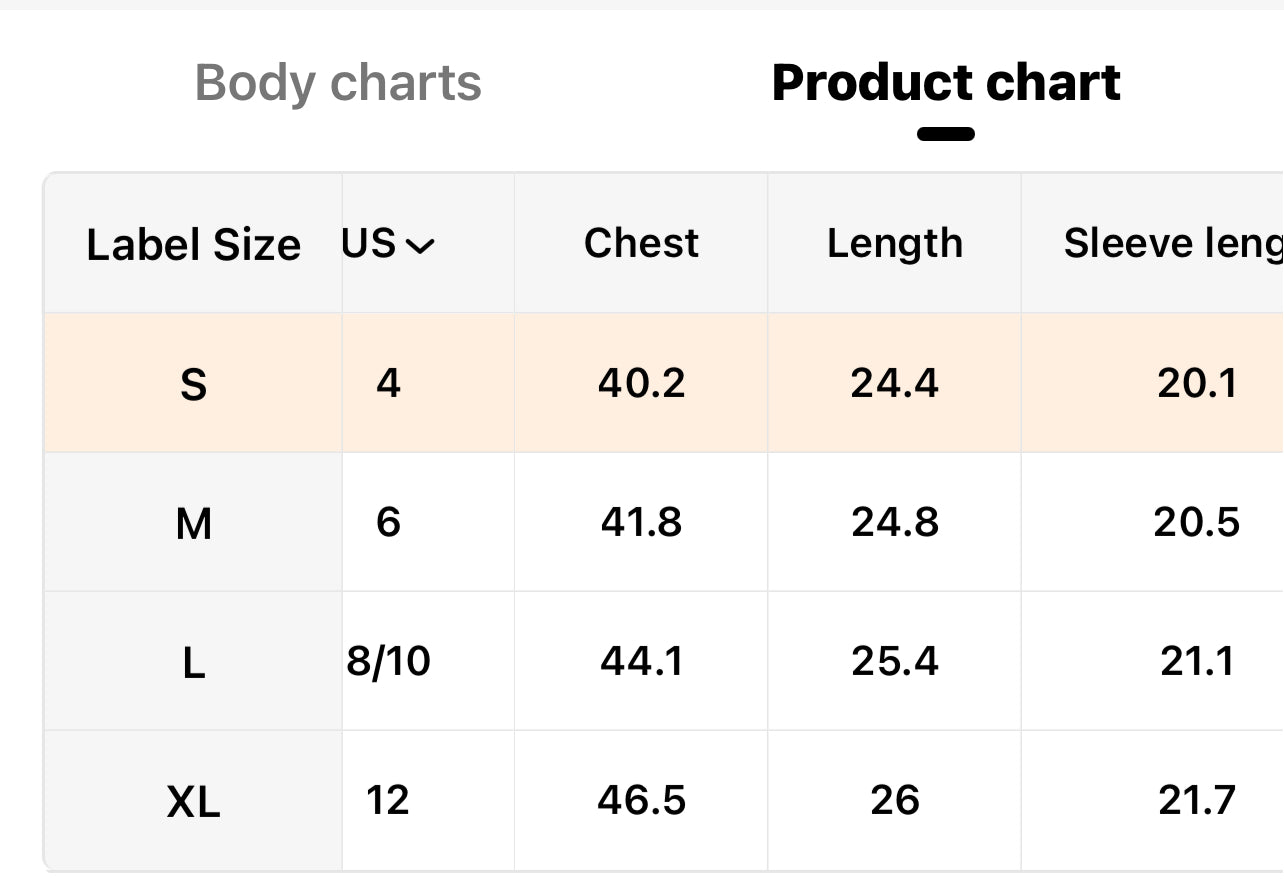
Task: Click the 8/10 US size cell
Action: [x=388, y=661]
